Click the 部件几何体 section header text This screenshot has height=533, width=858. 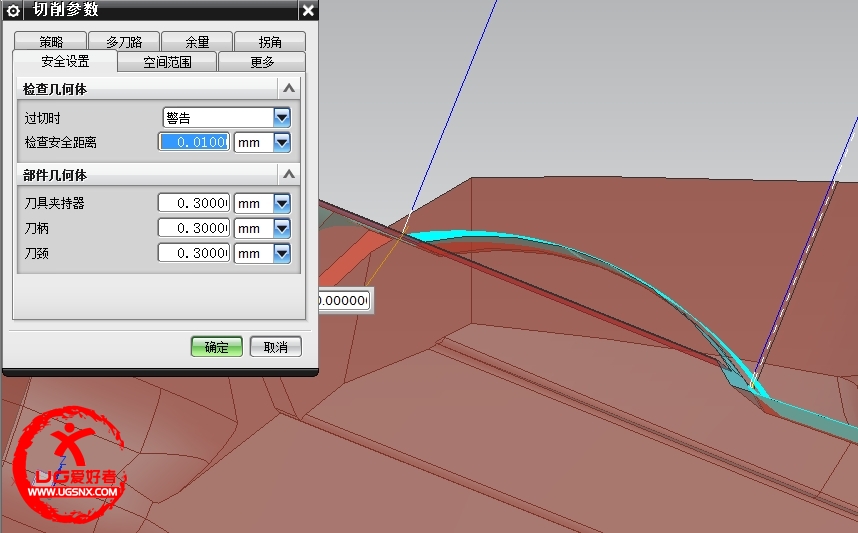[55, 175]
